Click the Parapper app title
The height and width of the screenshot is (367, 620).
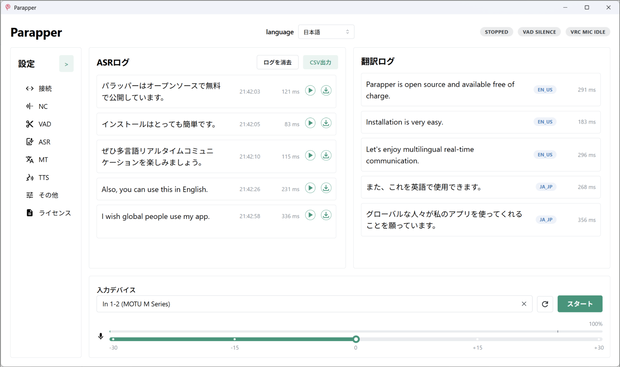[36, 32]
